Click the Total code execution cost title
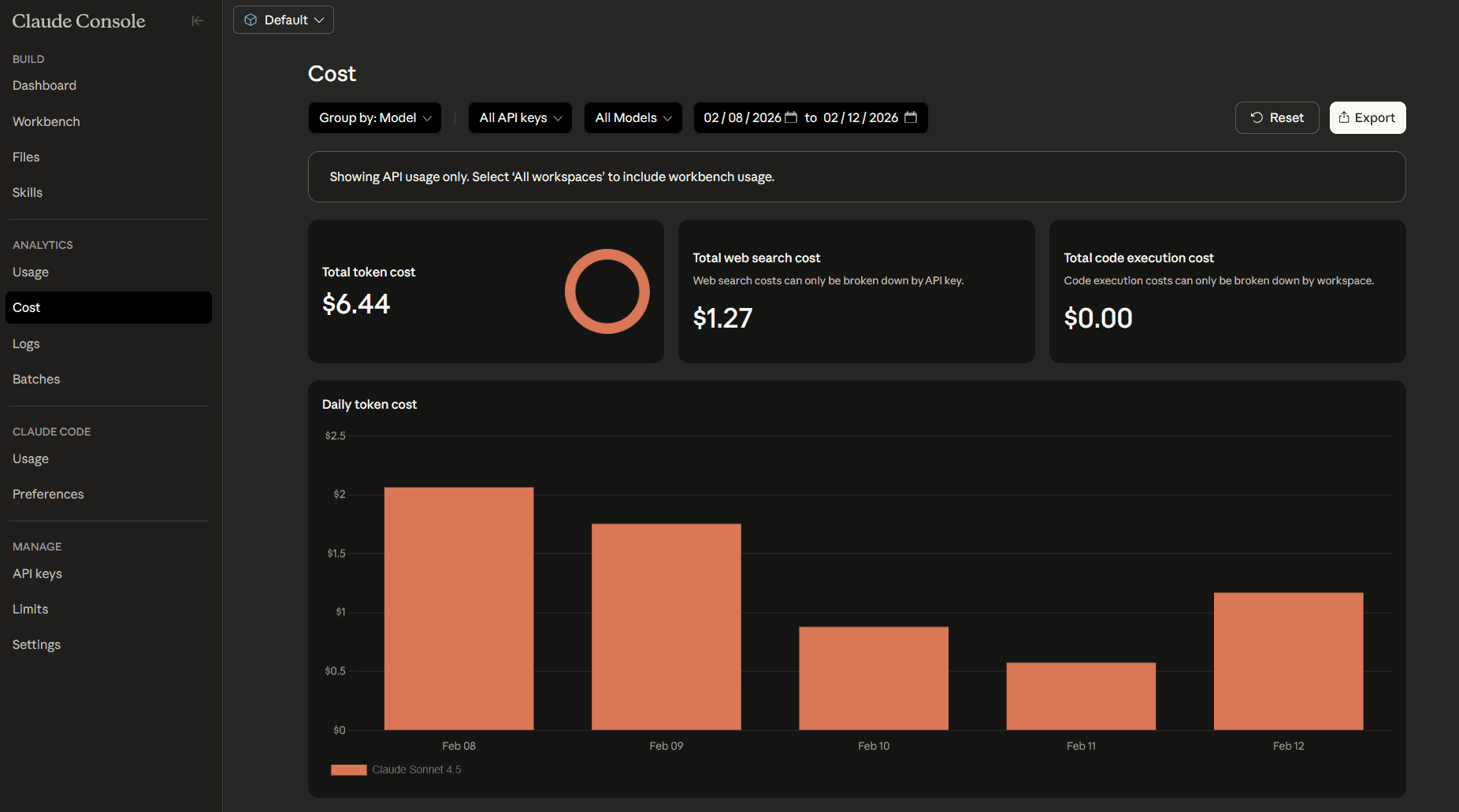The image size is (1459, 812). 1138,258
